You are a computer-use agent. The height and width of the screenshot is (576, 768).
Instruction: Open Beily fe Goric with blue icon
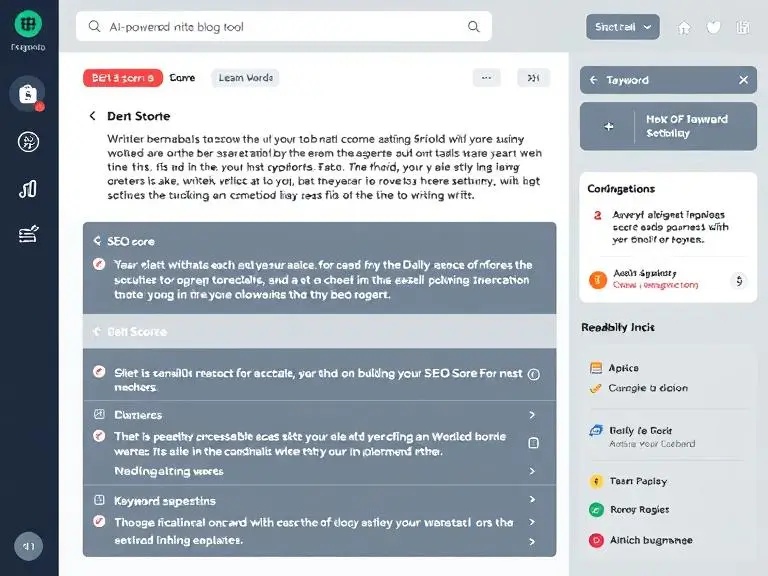point(642,437)
